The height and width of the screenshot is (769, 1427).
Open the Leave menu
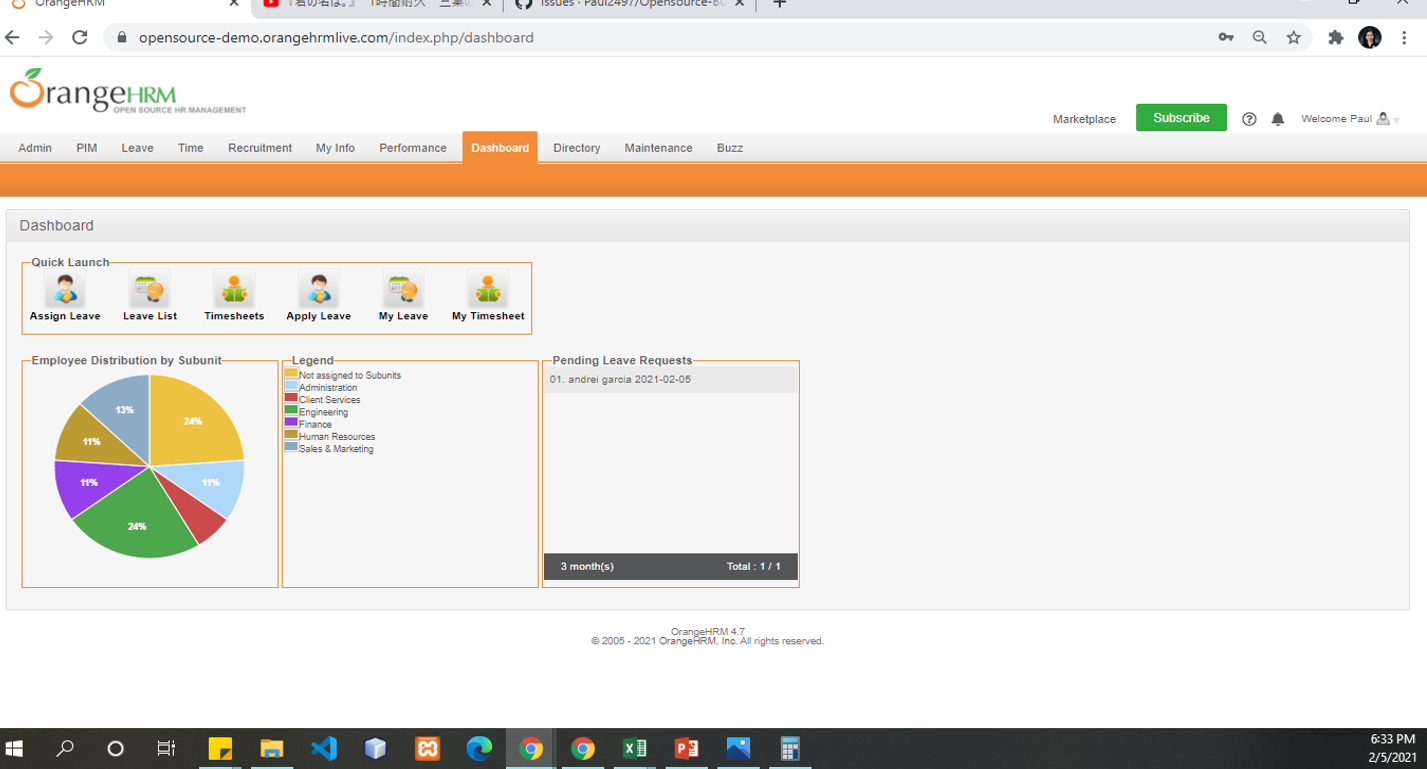pyautogui.click(x=138, y=148)
